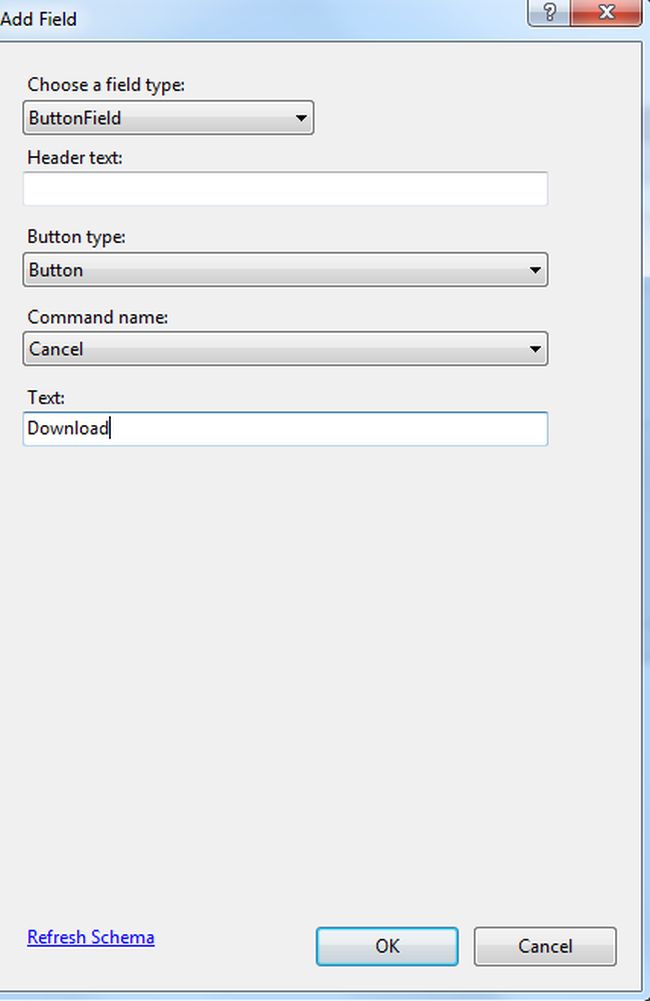Screen dimensions: 650x1001
Task: Follow the Refresh Schema link
Action: pyautogui.click(x=91, y=937)
